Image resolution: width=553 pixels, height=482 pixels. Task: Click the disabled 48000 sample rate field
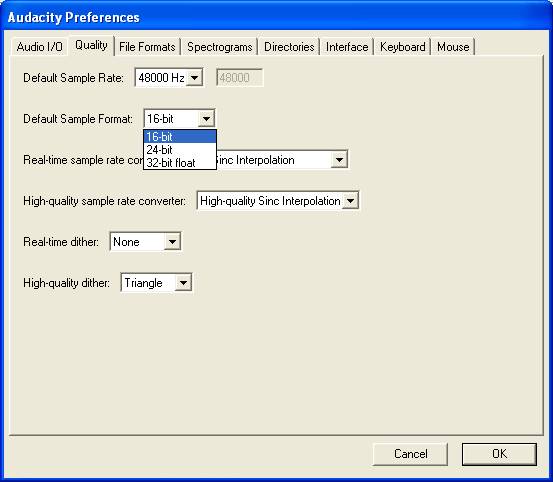(239, 78)
